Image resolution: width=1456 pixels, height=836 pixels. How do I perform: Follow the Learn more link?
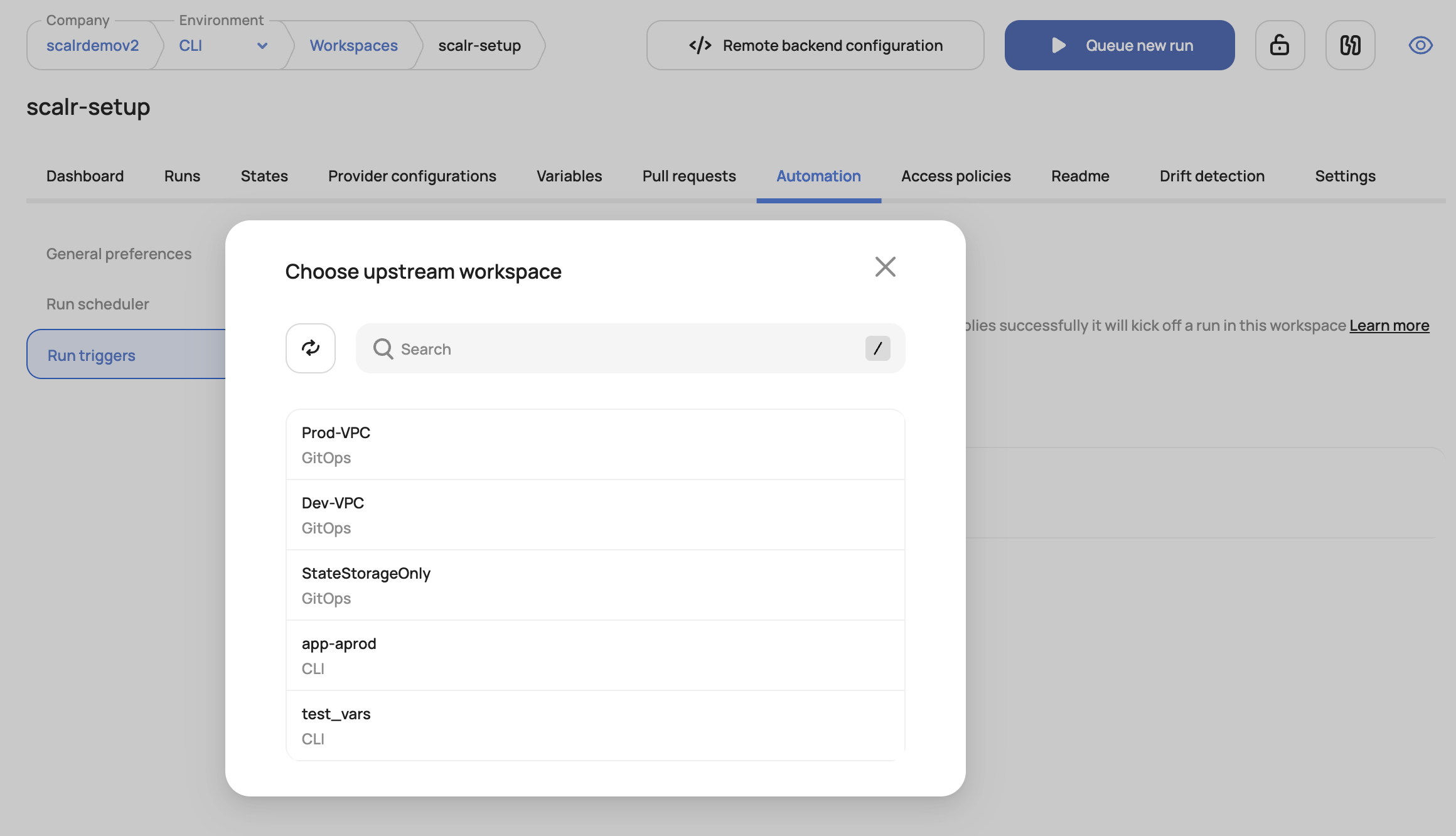coord(1389,326)
